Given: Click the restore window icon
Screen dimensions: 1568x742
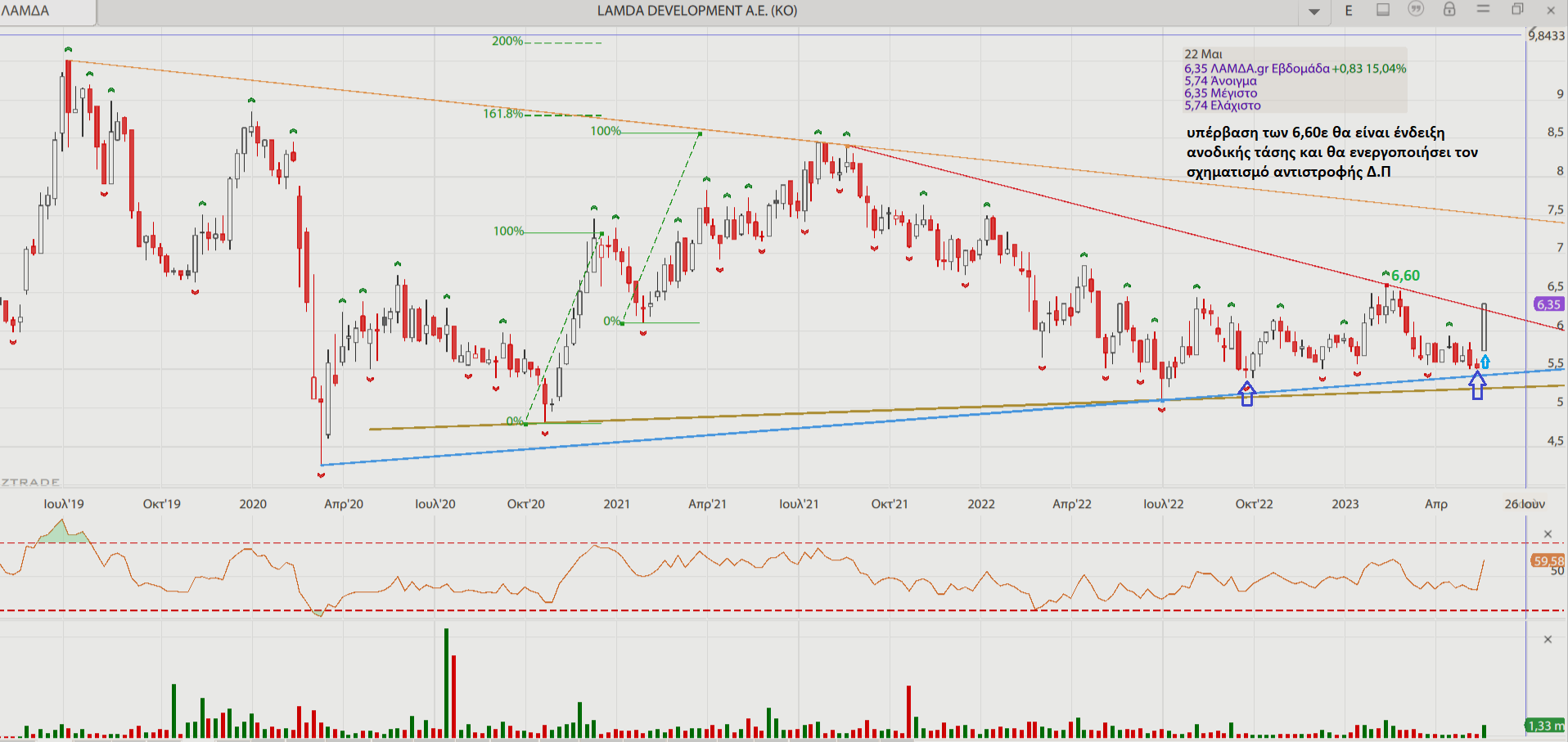Looking at the screenshot, I should click(x=1517, y=9).
